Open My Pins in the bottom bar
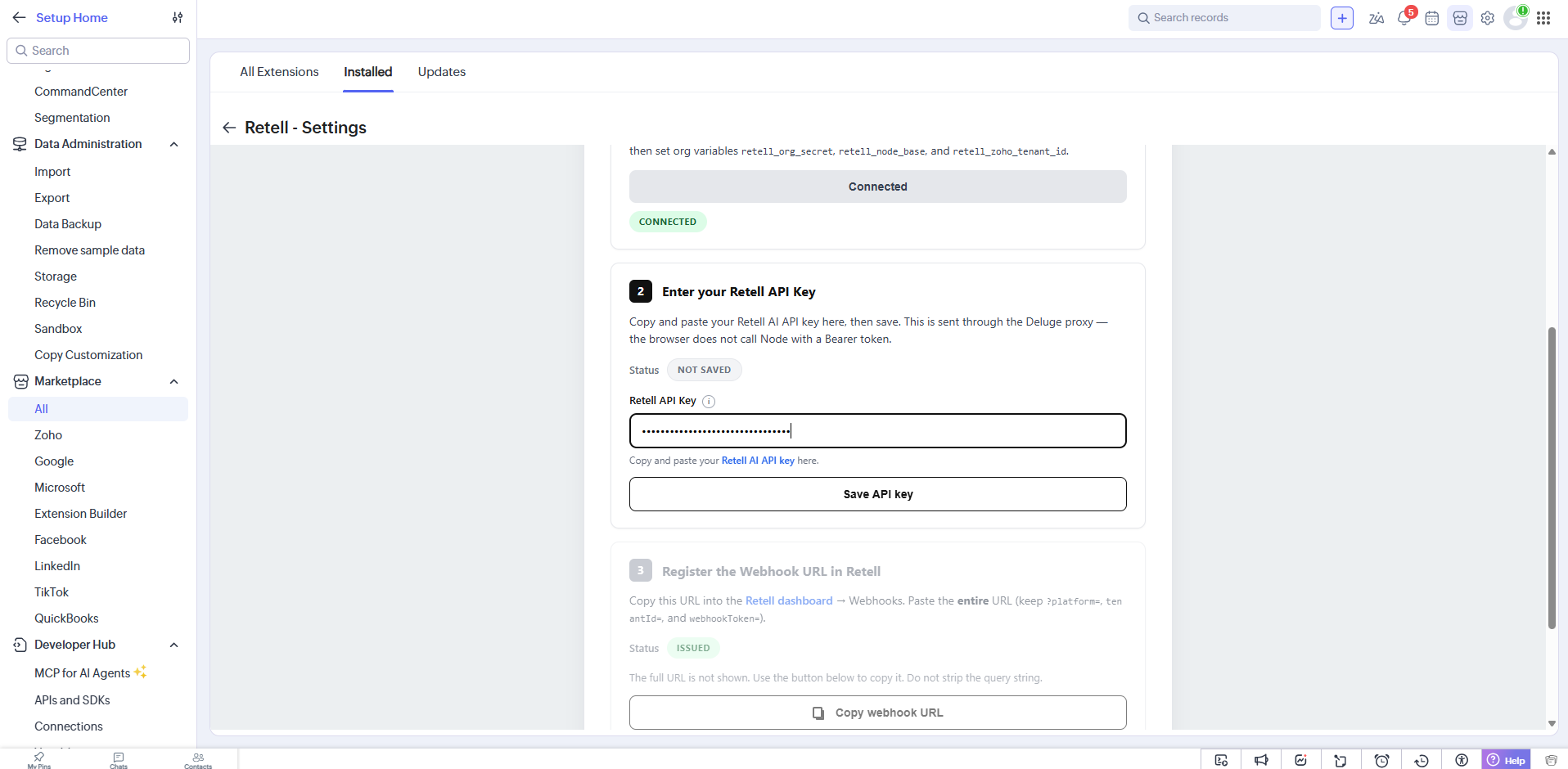1568x769 pixels. 39,760
